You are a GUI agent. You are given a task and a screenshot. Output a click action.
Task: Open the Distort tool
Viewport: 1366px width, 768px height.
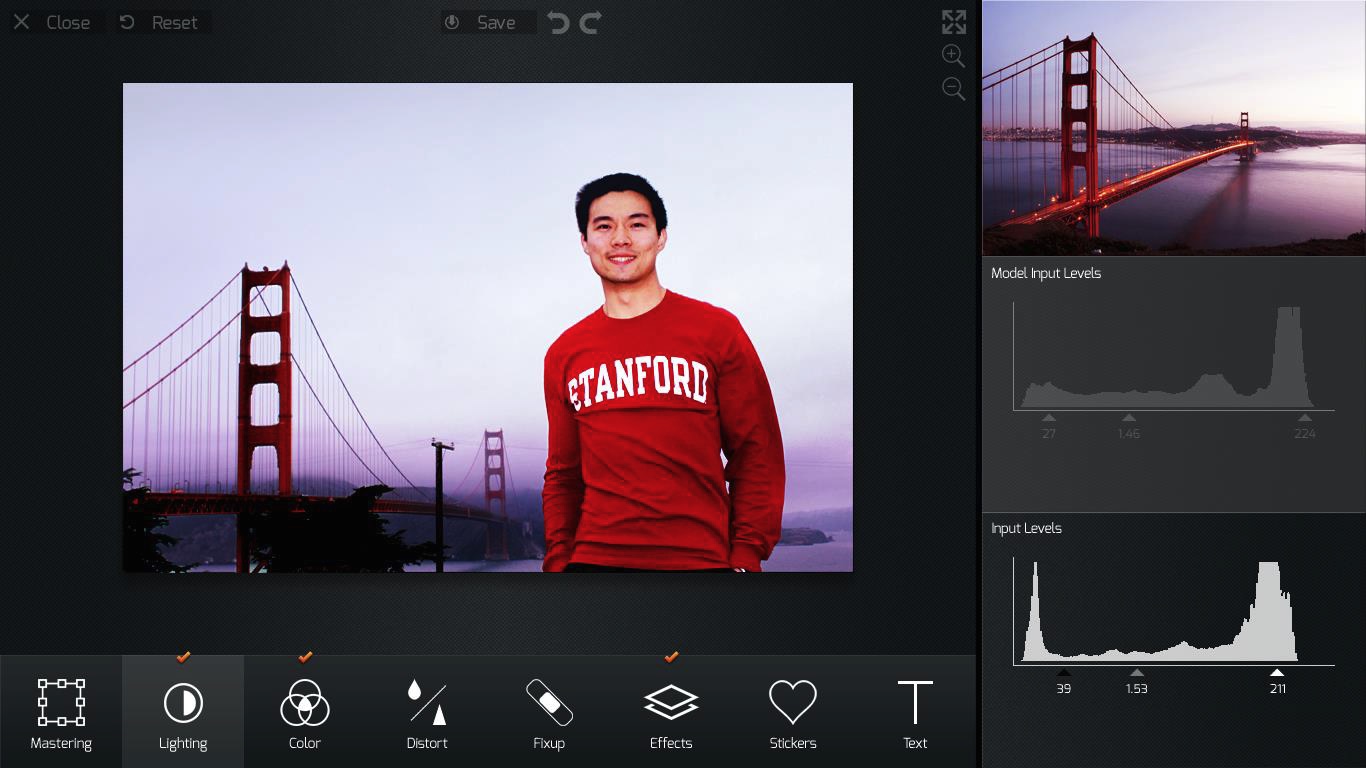(x=427, y=712)
